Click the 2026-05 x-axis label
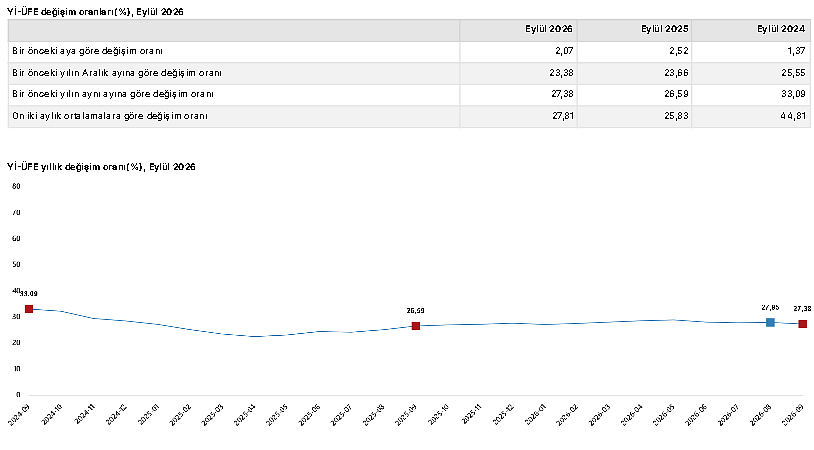This screenshot has height=450, width=814. tap(663, 415)
